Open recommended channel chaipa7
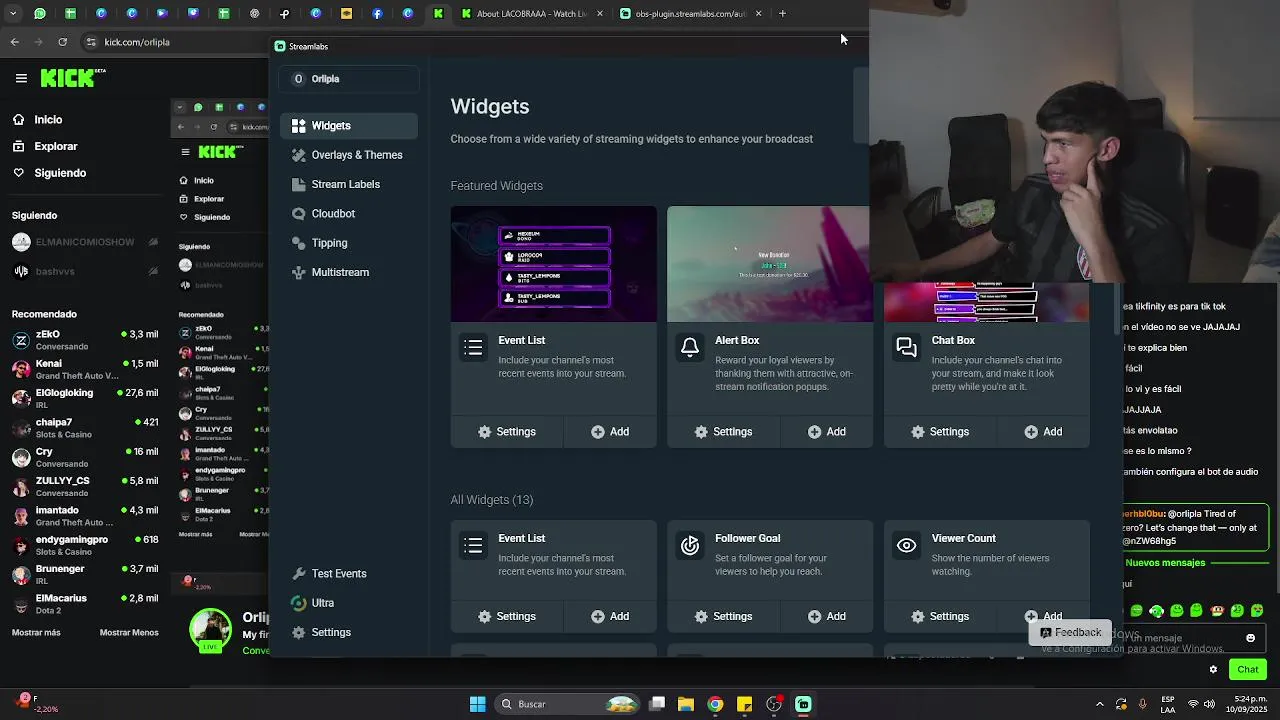Viewport: 1280px width, 720px height. (85, 428)
